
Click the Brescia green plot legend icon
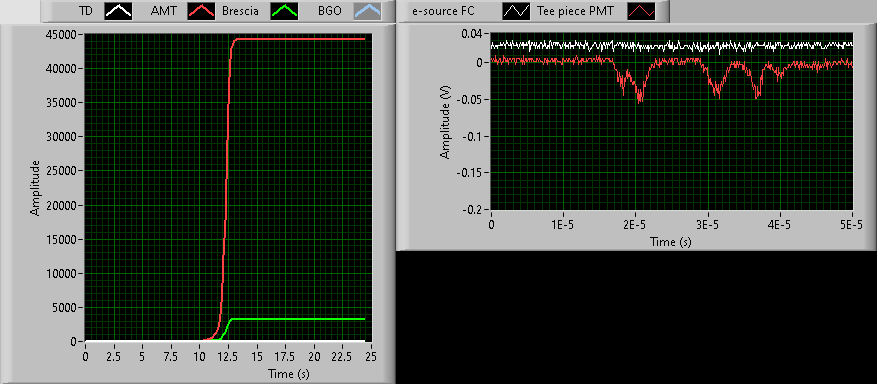(x=284, y=11)
